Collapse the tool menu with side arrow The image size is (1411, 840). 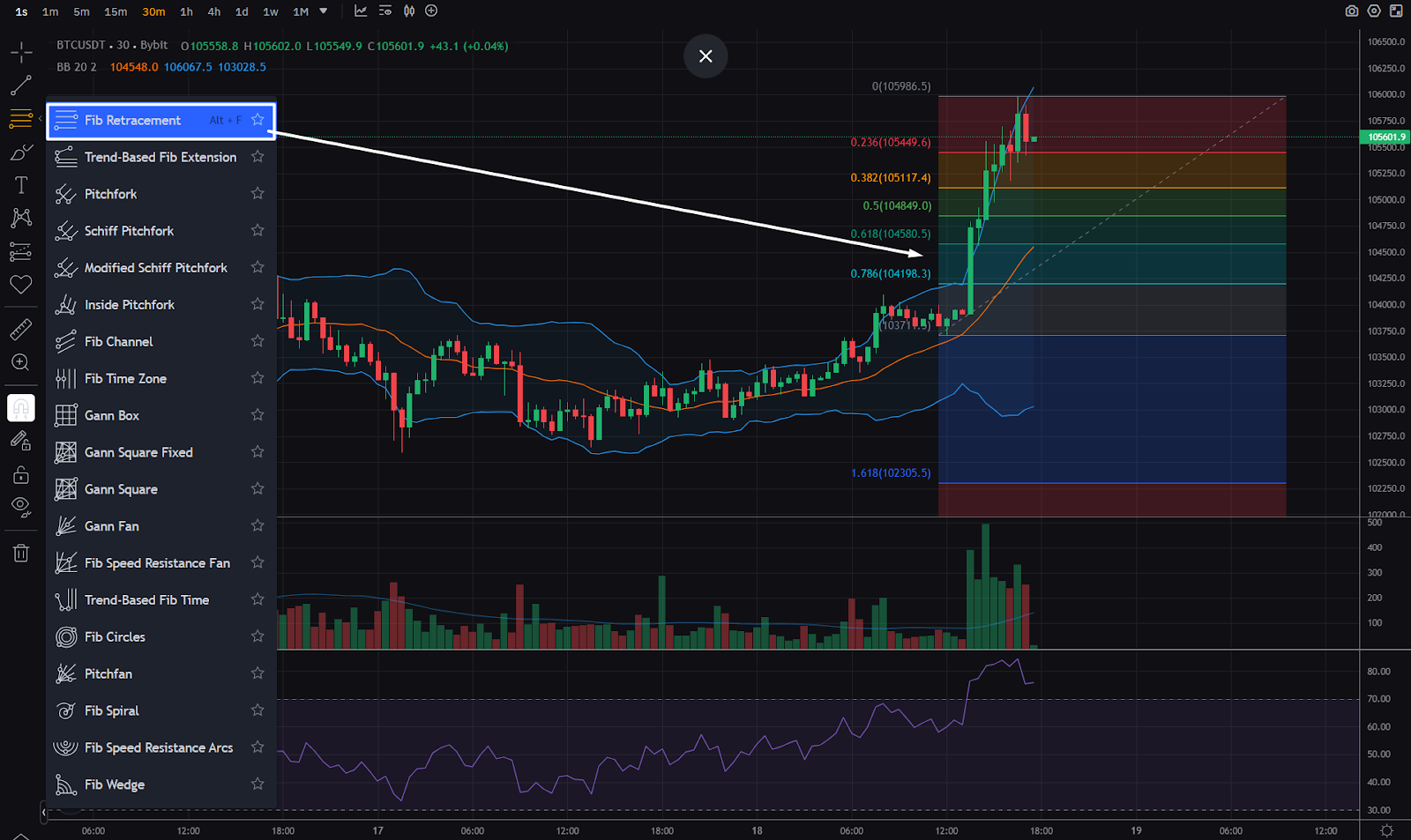(x=40, y=119)
